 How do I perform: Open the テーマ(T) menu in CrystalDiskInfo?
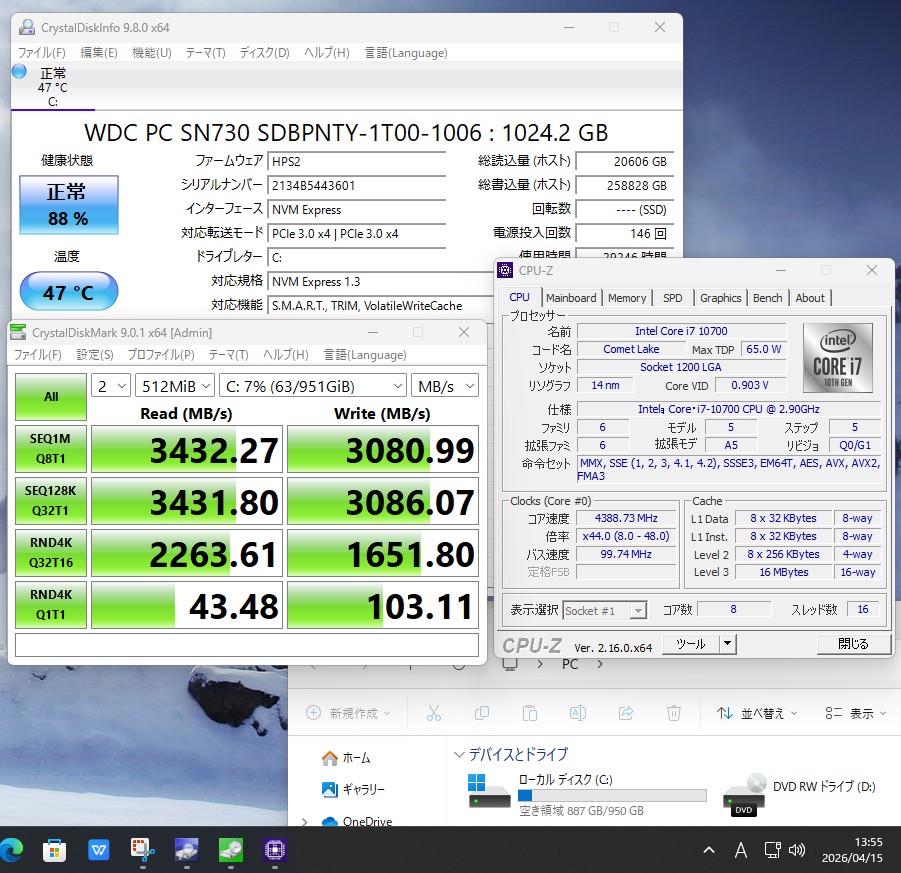205,53
